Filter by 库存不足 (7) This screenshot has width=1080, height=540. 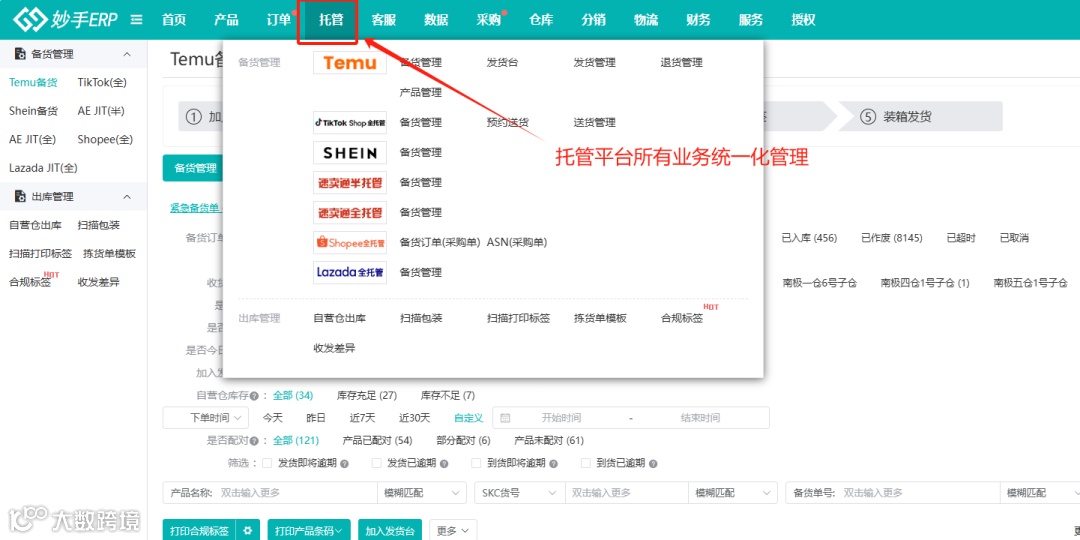coord(448,396)
